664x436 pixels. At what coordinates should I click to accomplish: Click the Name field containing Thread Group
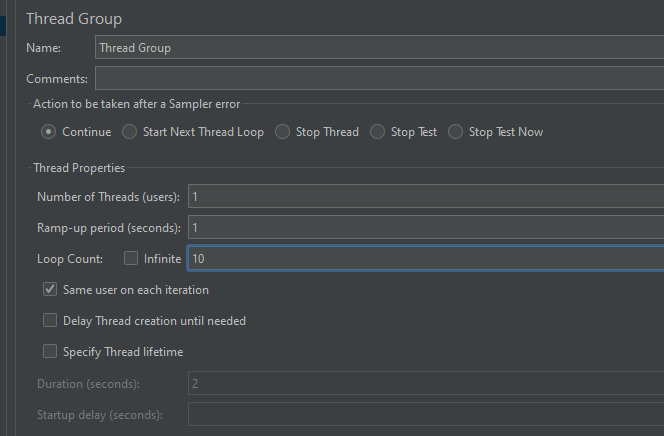click(378, 48)
